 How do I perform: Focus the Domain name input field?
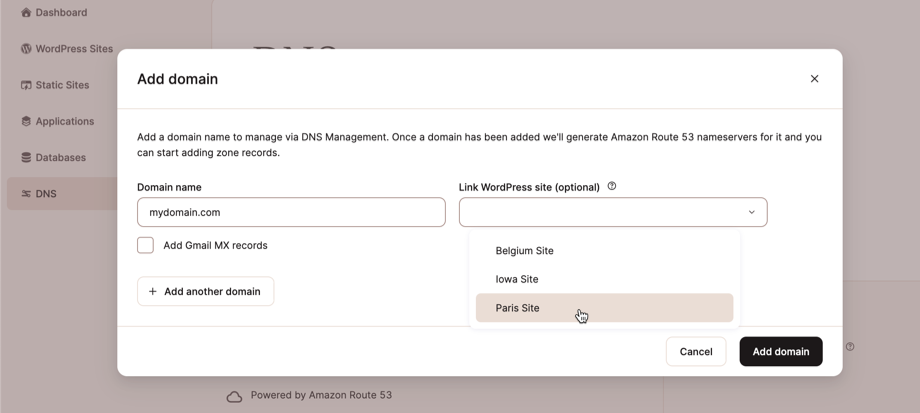[291, 212]
